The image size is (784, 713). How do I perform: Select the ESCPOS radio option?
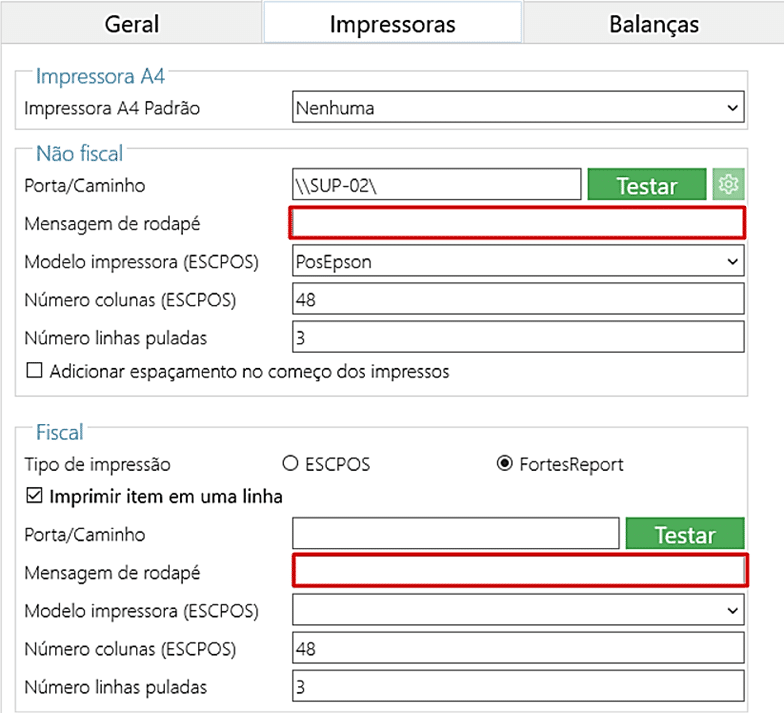click(x=292, y=464)
